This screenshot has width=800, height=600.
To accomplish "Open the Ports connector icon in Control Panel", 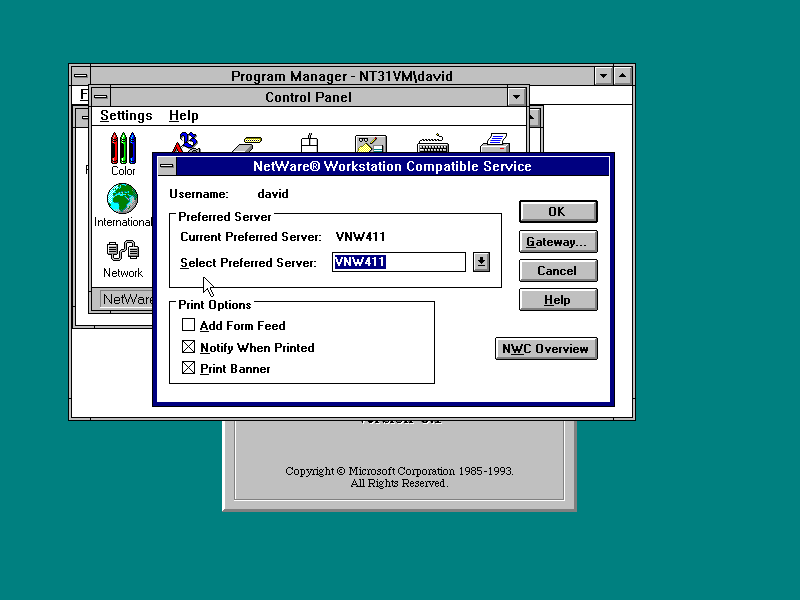I will click(x=247, y=144).
